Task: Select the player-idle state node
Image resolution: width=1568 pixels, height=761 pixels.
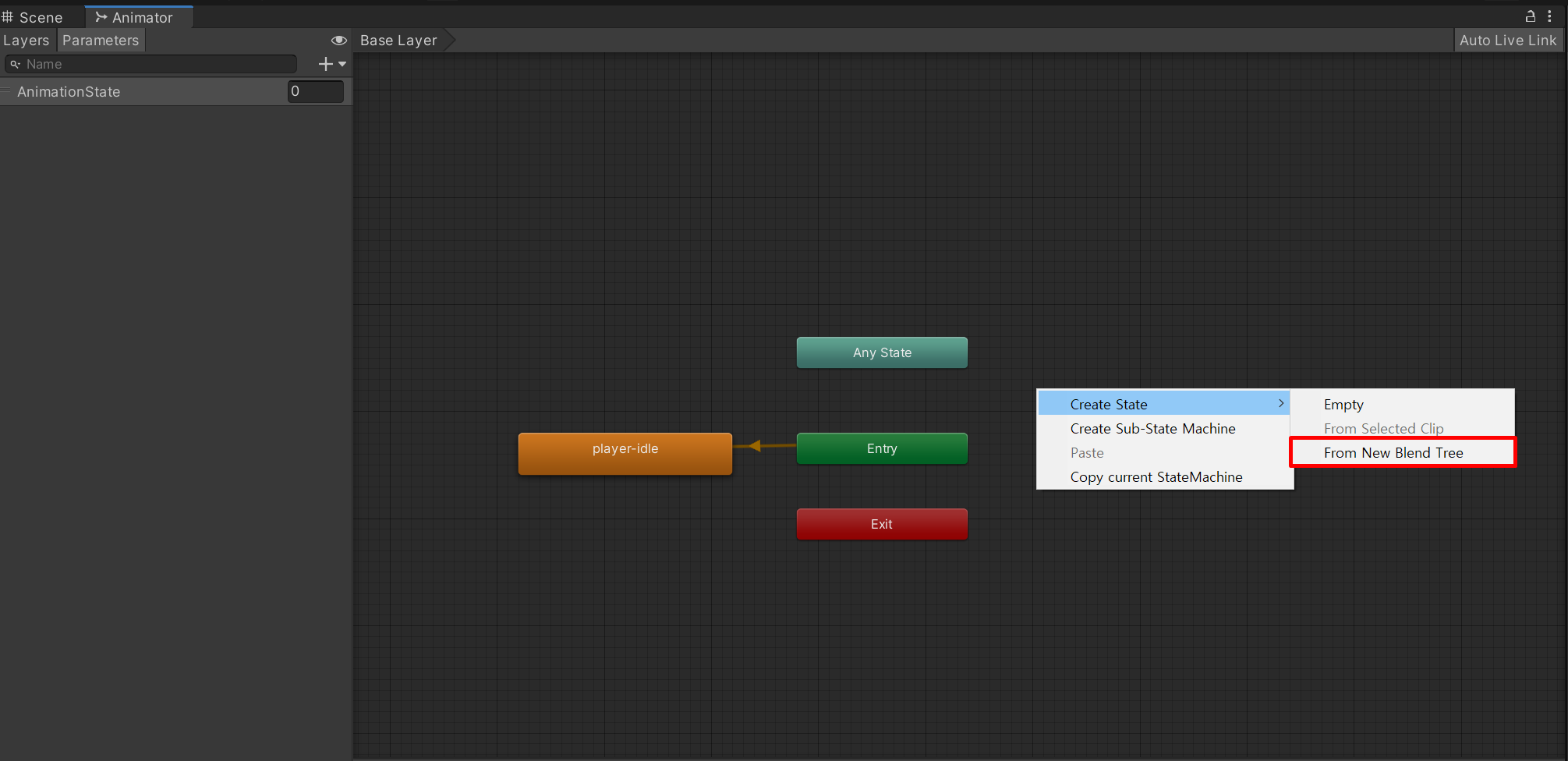Action: (x=625, y=453)
